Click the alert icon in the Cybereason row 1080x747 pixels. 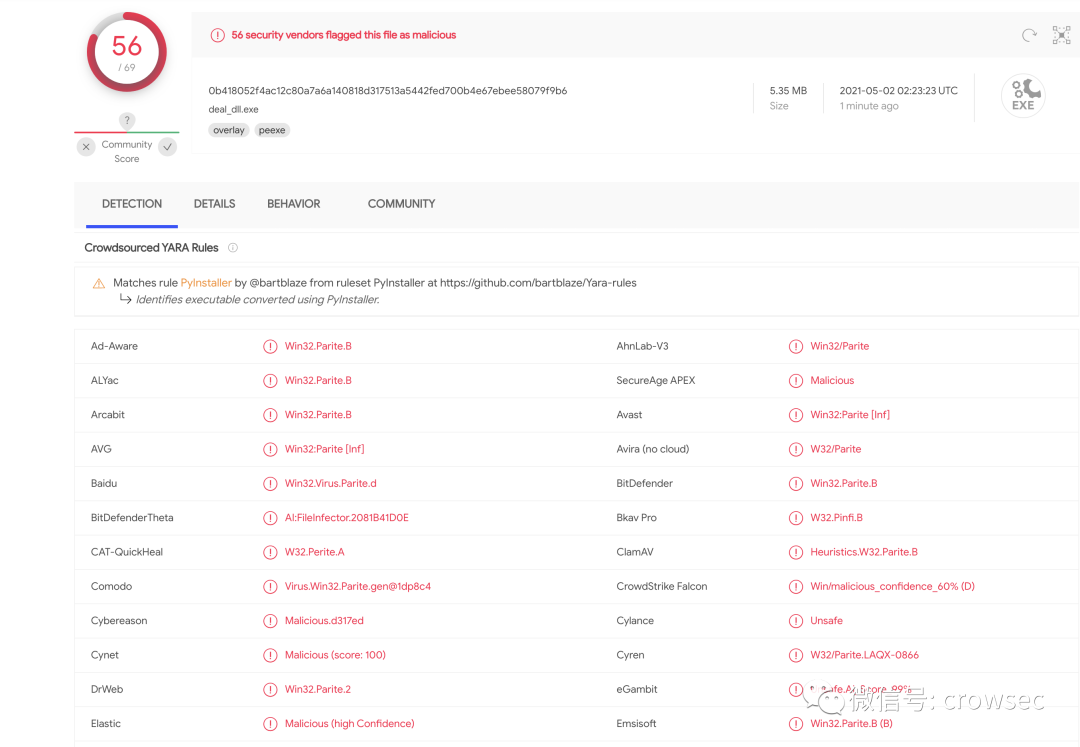(270, 621)
